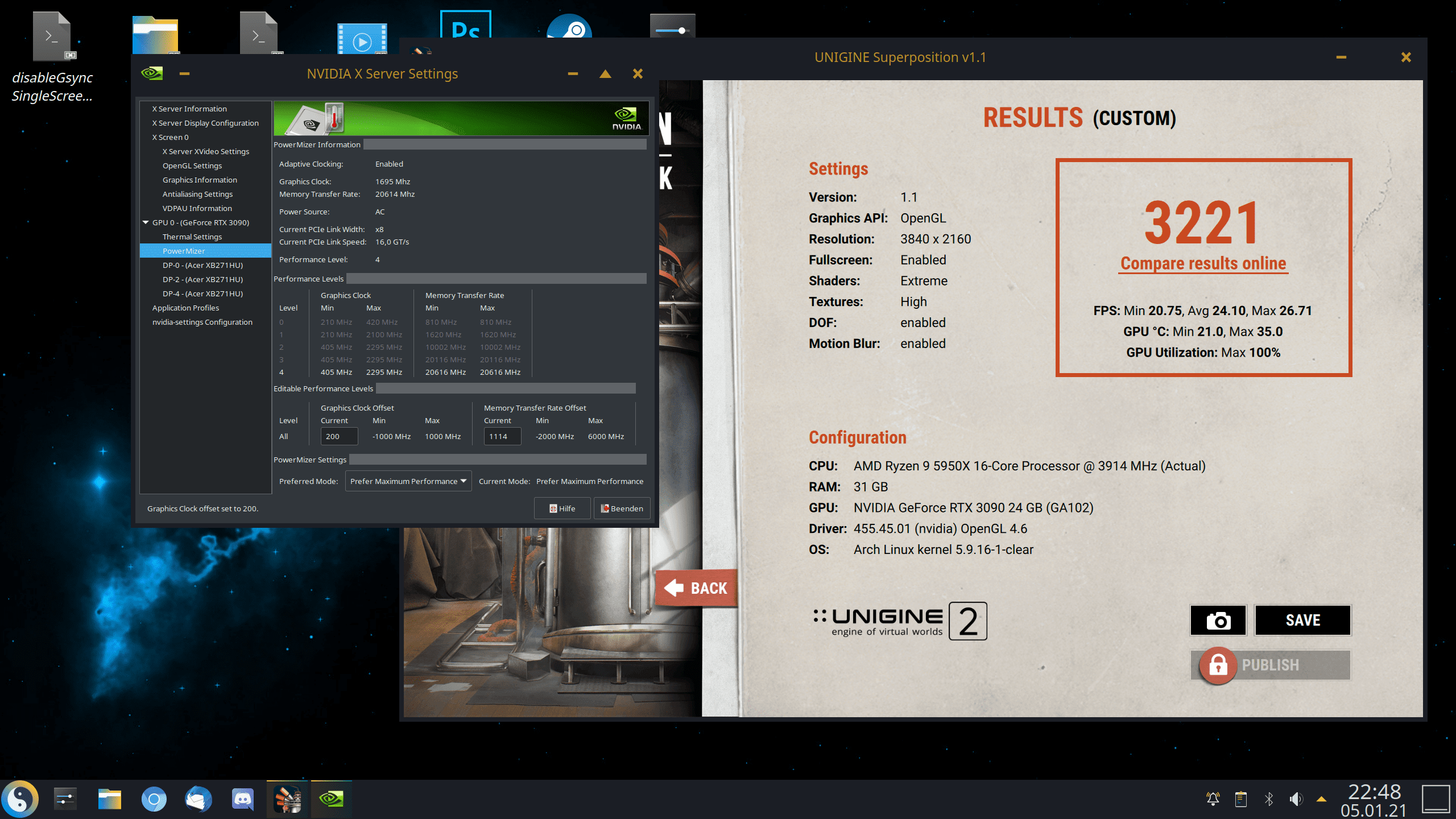Click the PUBLISH button

click(1271, 665)
